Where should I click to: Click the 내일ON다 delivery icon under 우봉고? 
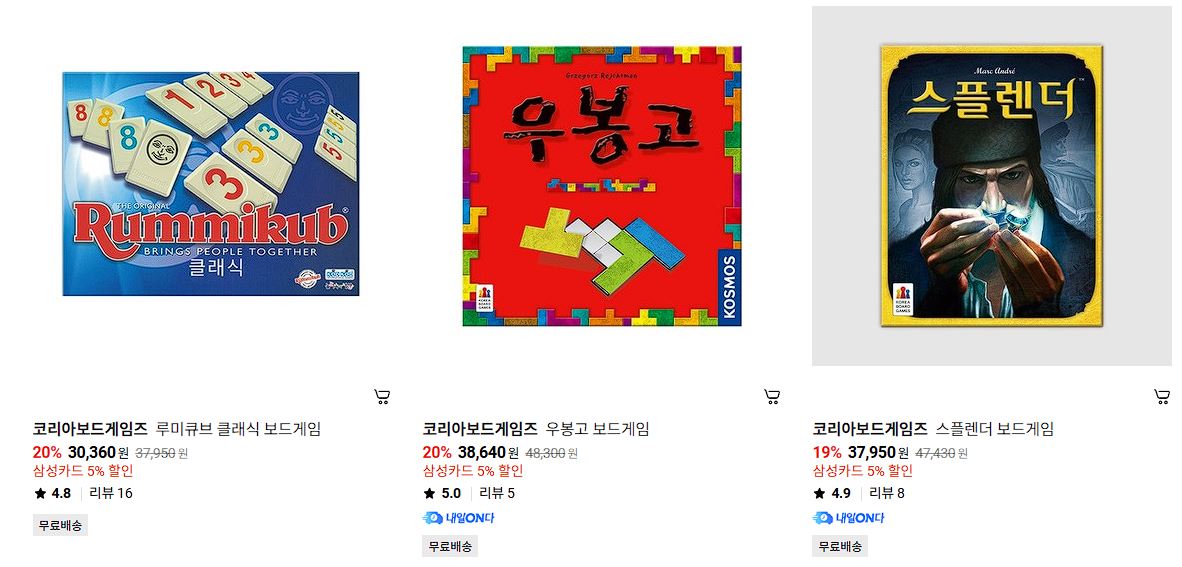(x=458, y=518)
